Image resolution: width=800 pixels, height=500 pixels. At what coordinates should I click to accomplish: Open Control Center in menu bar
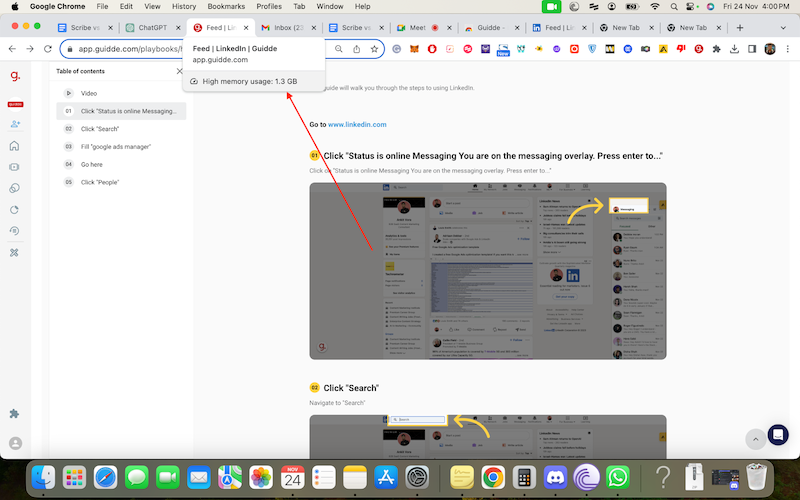click(691, 6)
